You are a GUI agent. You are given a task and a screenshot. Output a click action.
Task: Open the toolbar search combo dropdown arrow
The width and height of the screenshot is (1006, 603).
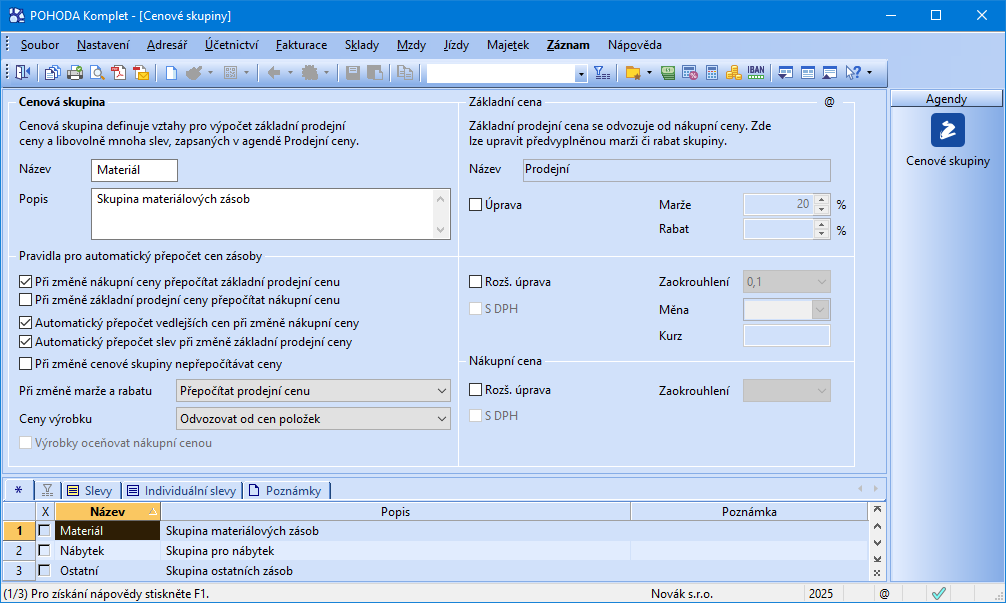tap(581, 74)
